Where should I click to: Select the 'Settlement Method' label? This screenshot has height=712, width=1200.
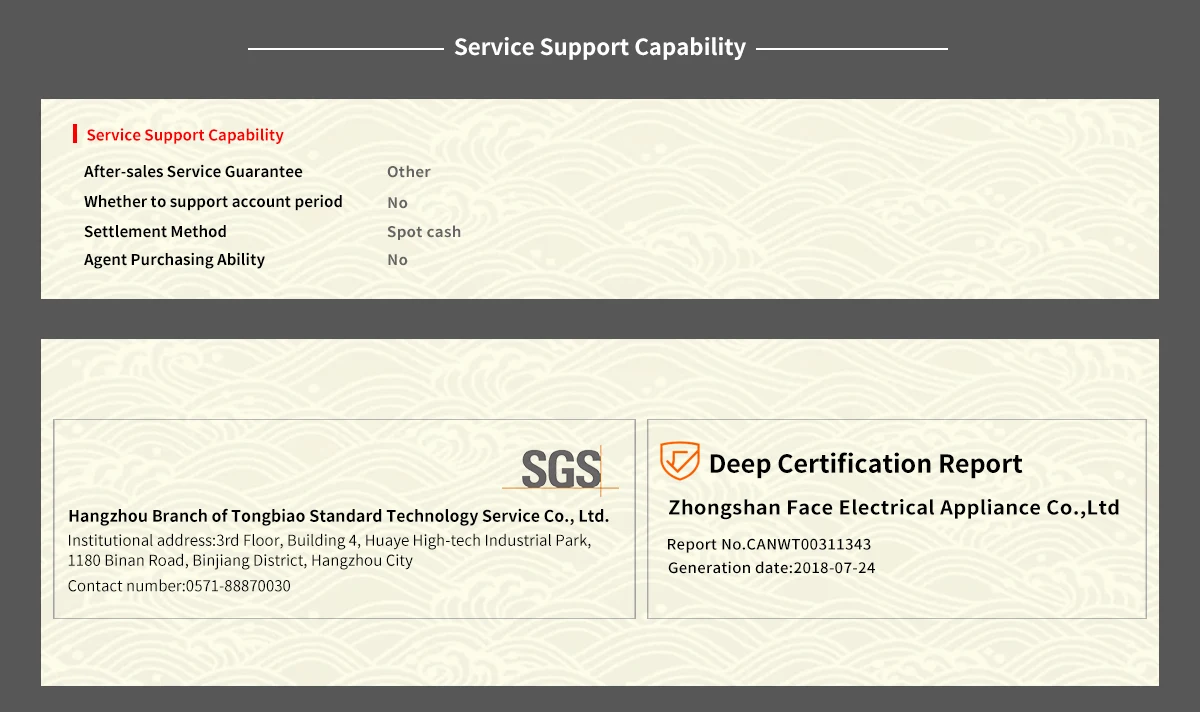tap(155, 232)
